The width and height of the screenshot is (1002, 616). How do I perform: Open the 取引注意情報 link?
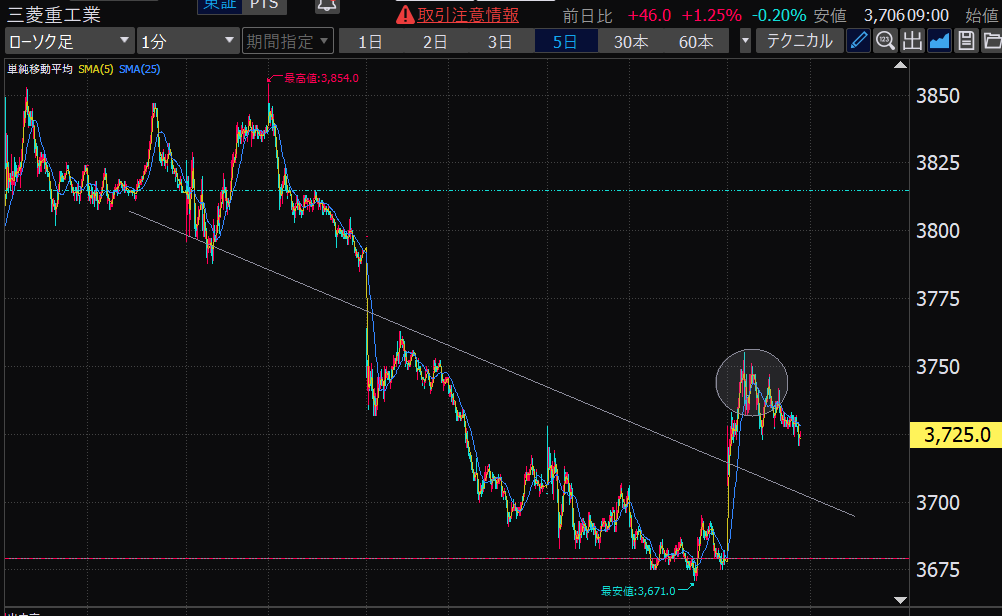click(x=468, y=15)
